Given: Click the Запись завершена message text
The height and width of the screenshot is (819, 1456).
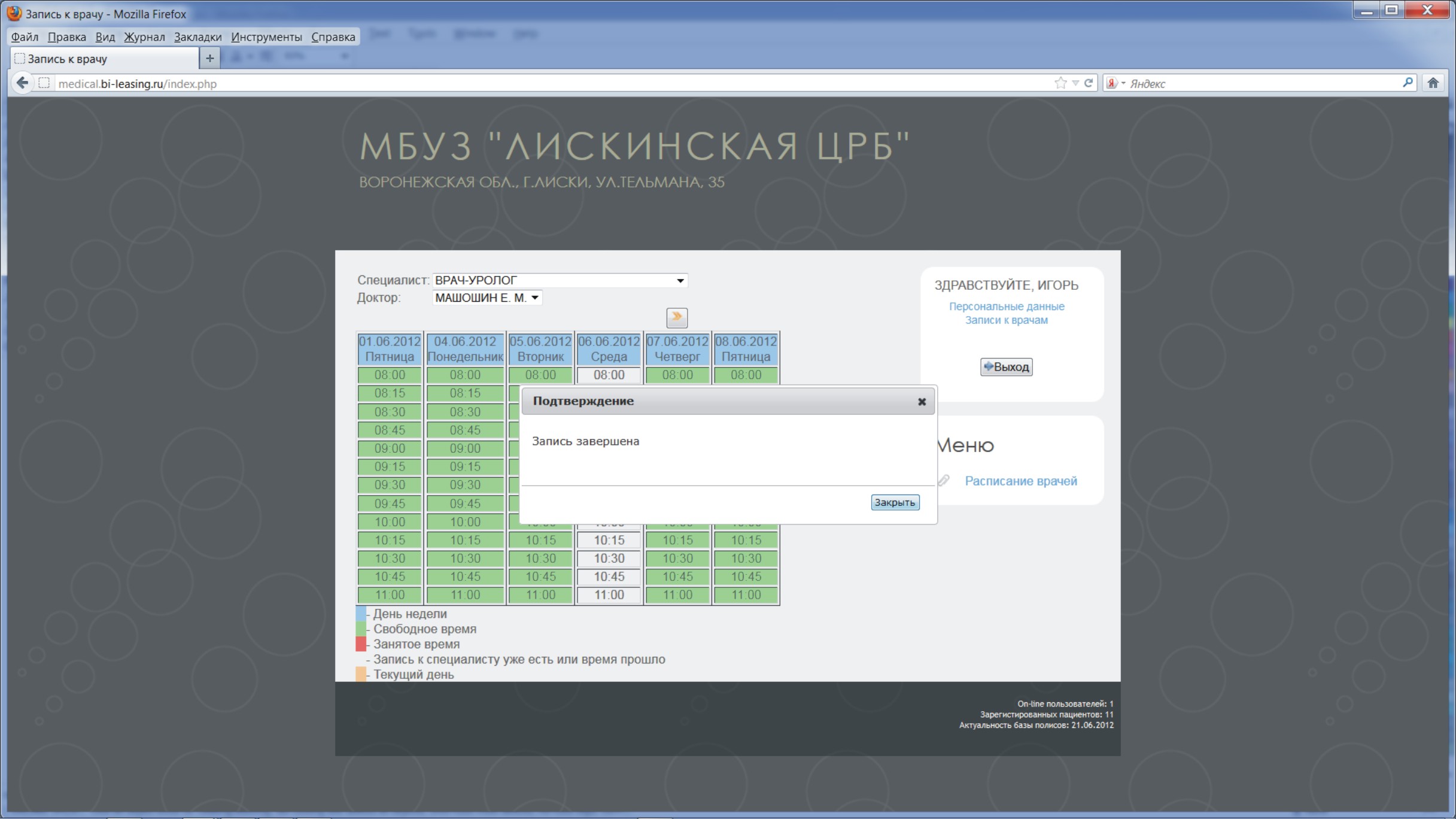Looking at the screenshot, I should tap(585, 441).
